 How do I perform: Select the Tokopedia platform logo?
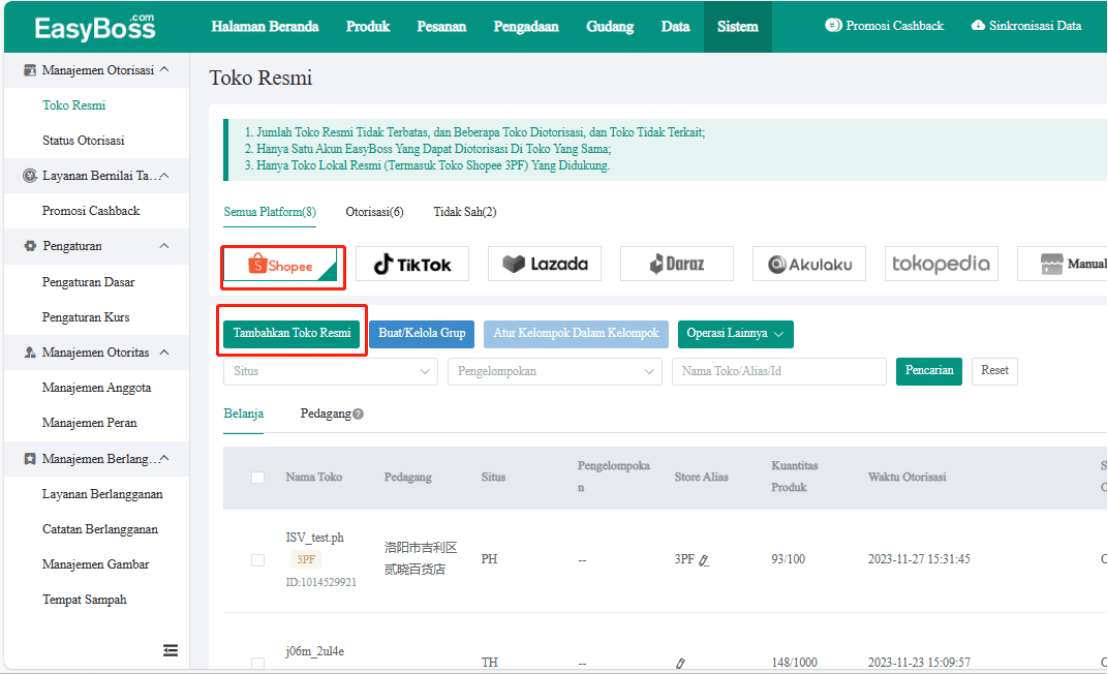click(x=941, y=264)
